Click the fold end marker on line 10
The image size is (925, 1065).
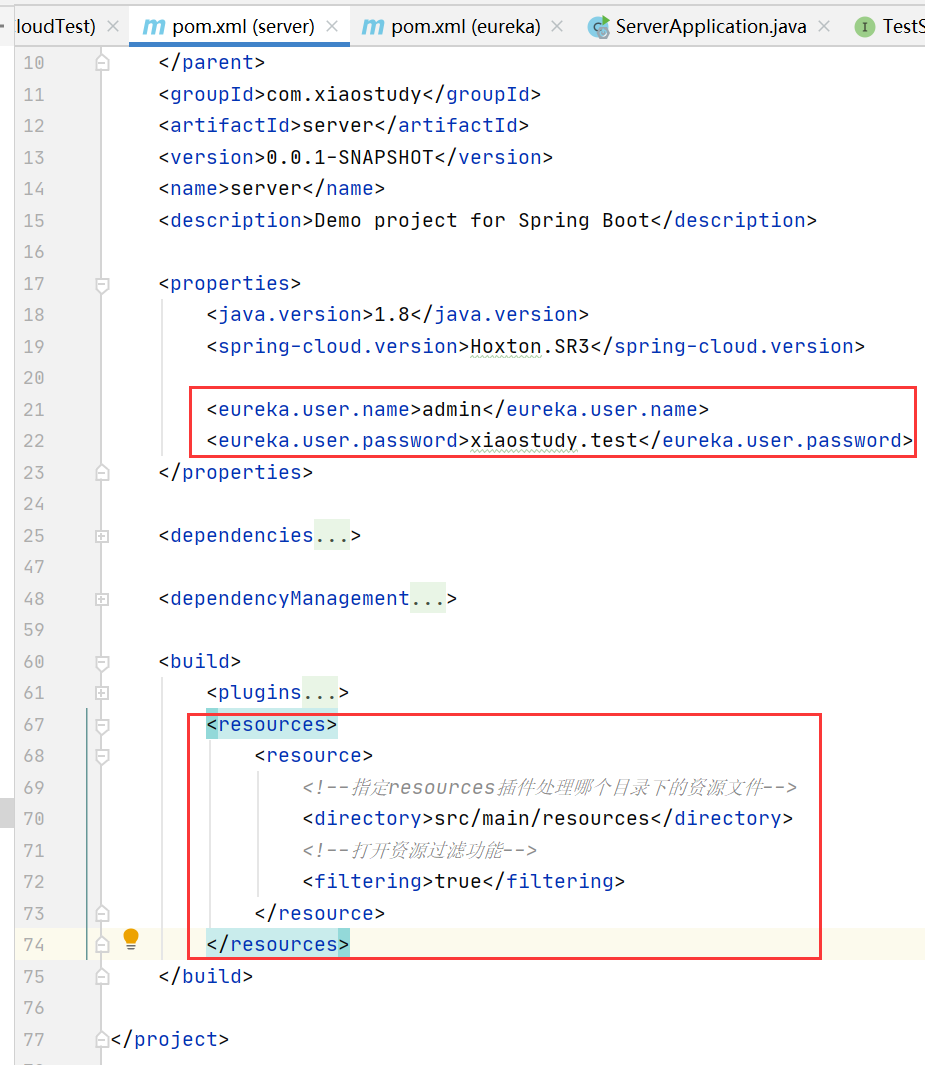pyautogui.click(x=102, y=62)
